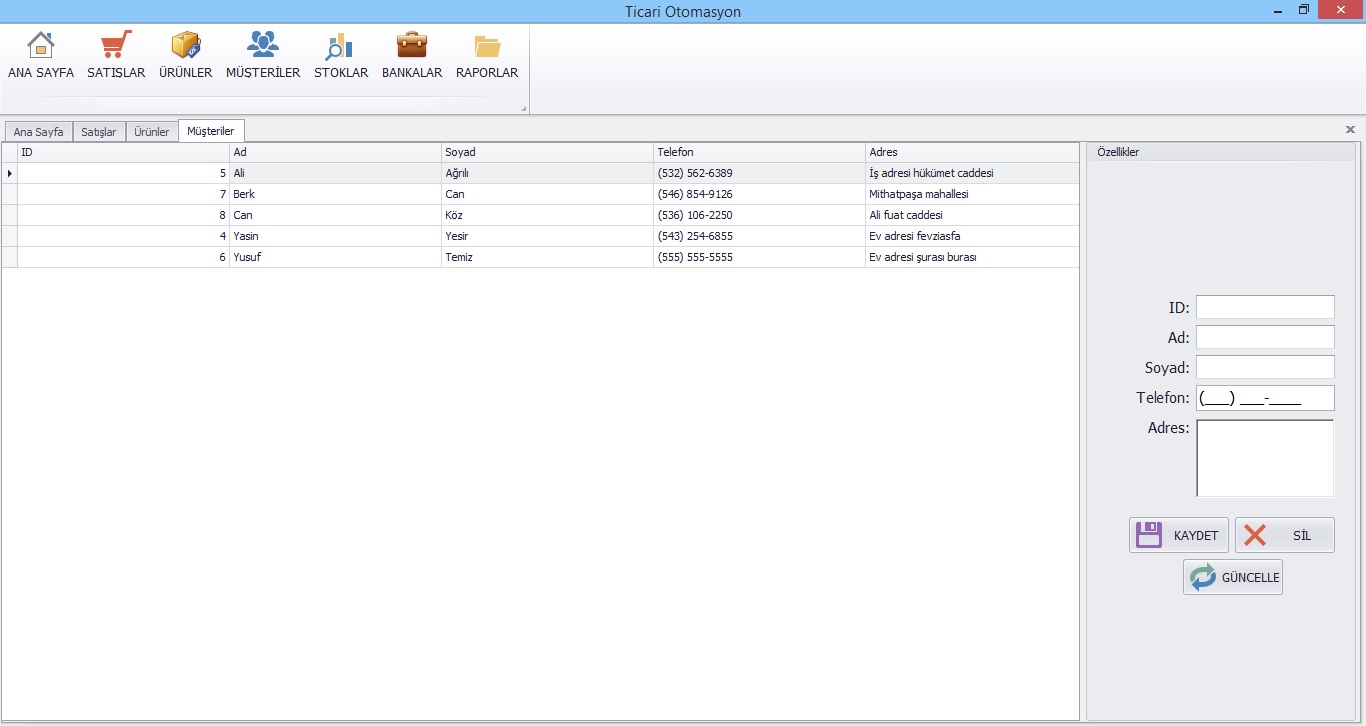1366x726 pixels.
Task: Focus the Soyad input field
Action: (1265, 367)
